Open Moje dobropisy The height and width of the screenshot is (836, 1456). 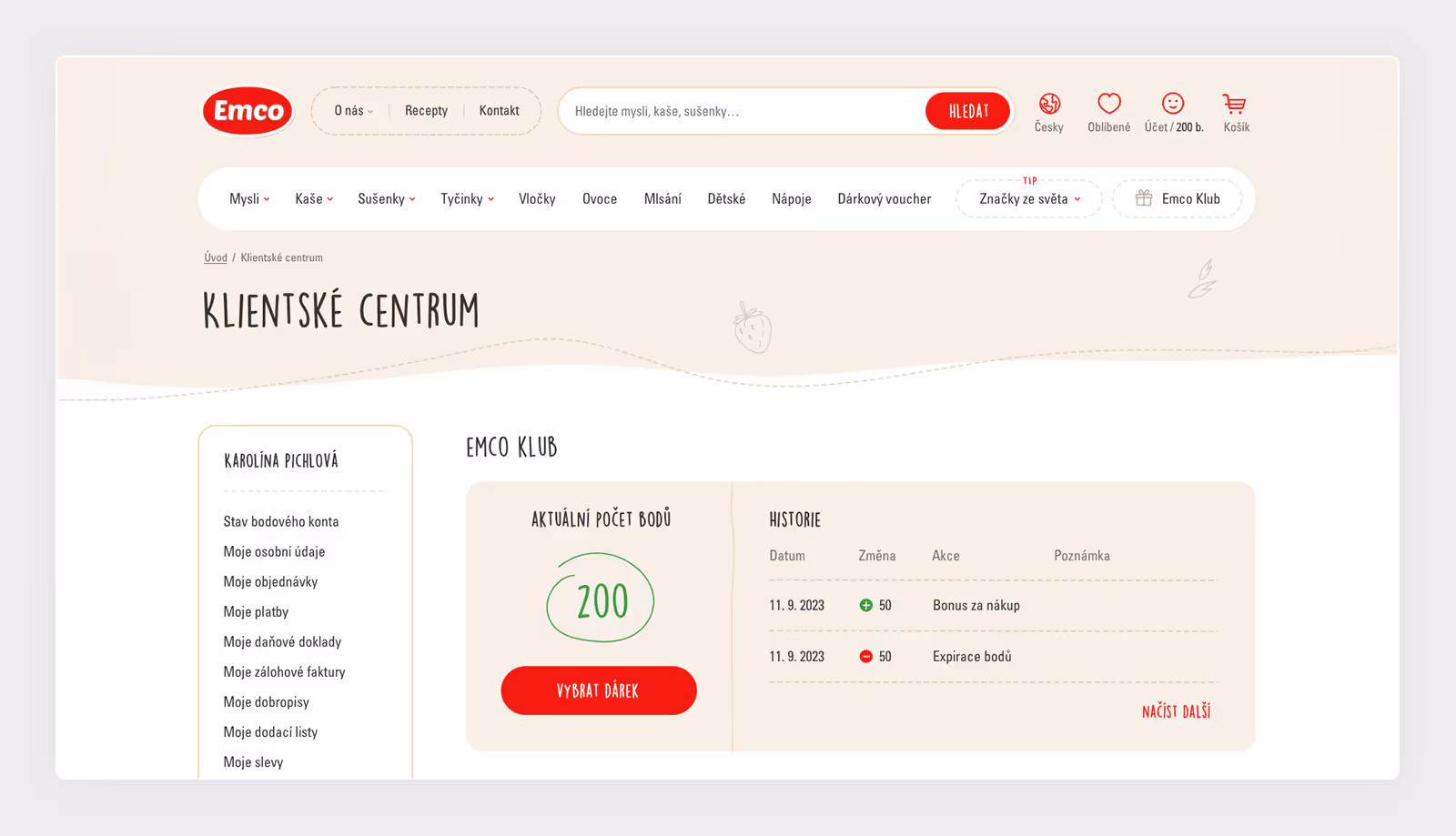pos(266,702)
